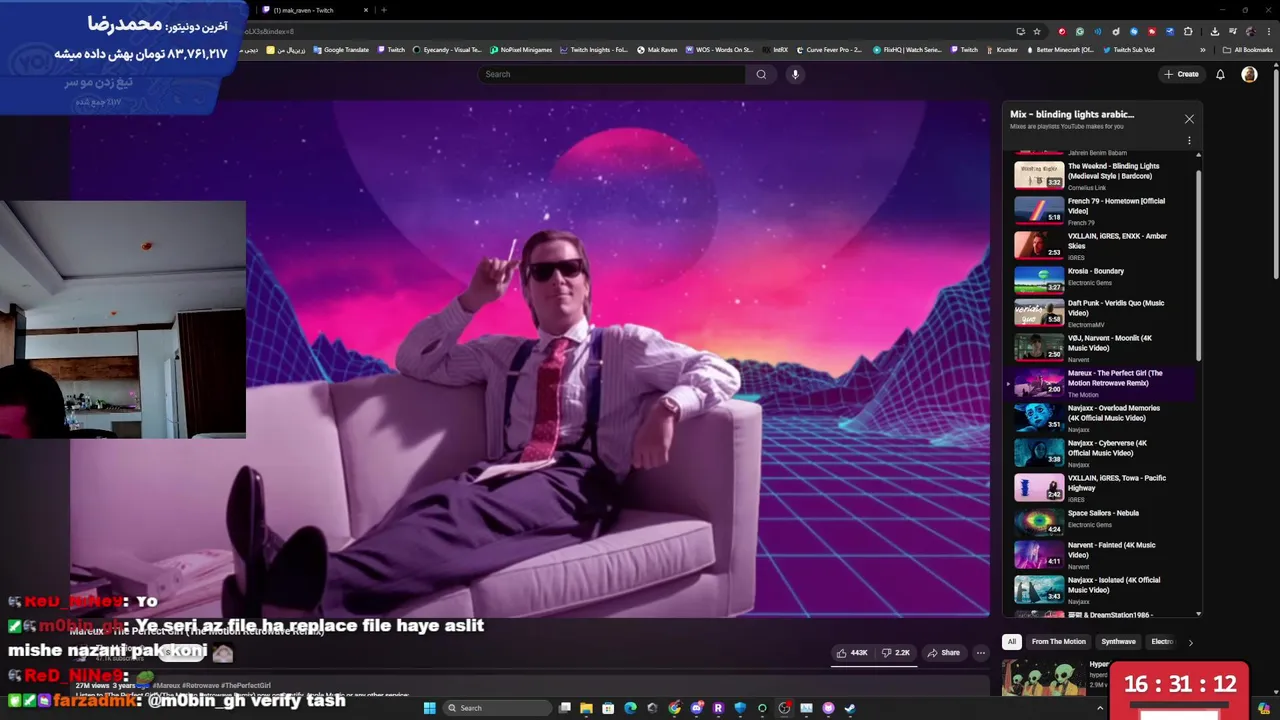Start voice search with the microphone icon

tap(795, 74)
